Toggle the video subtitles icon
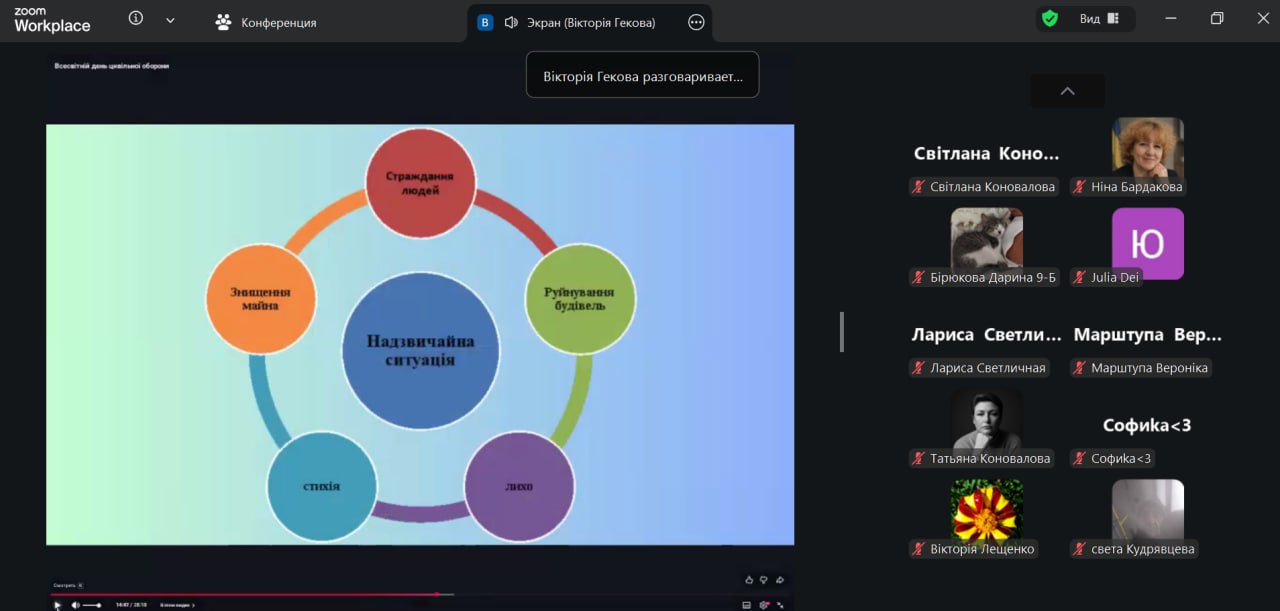 click(746, 605)
